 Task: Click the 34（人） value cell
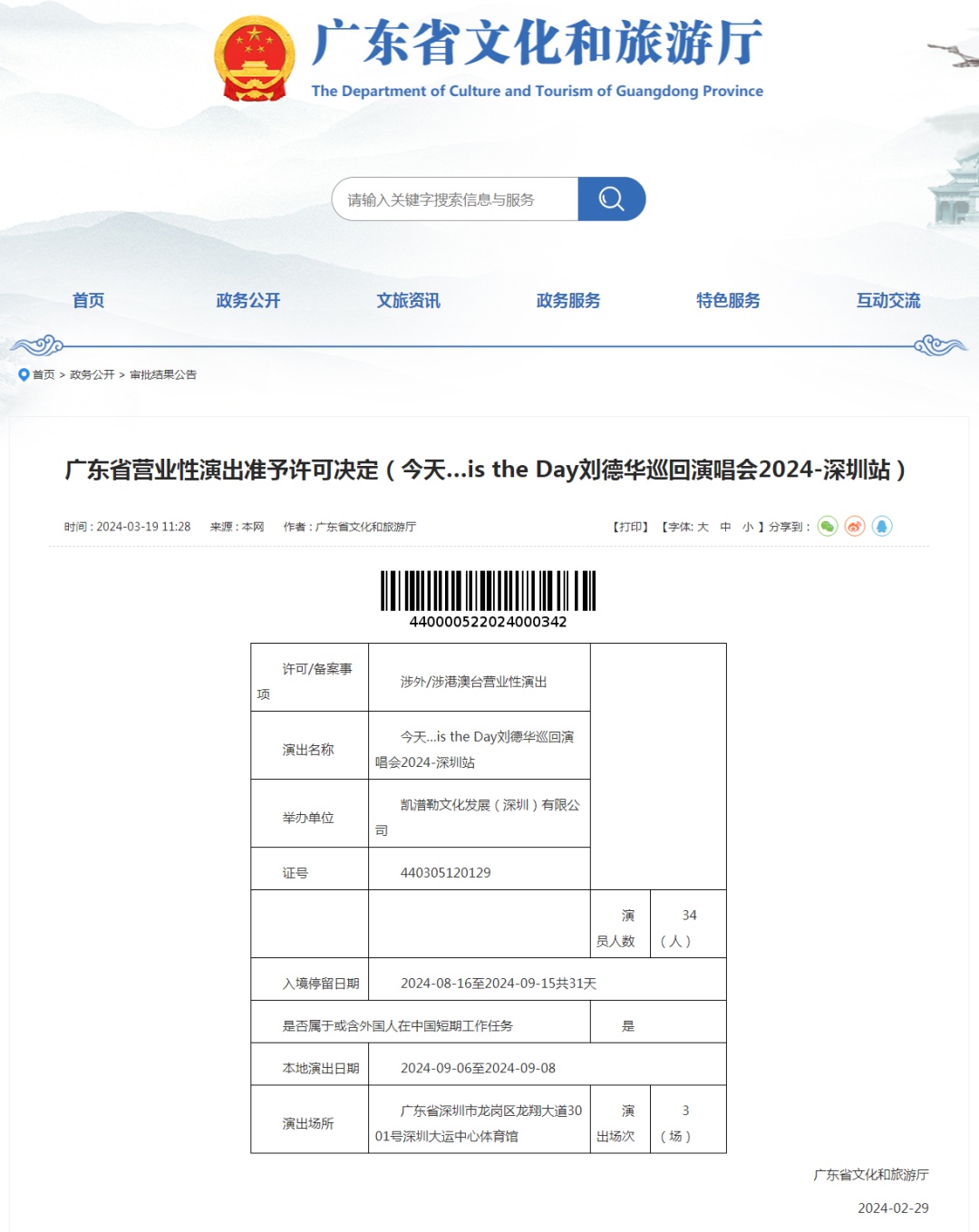tap(689, 924)
